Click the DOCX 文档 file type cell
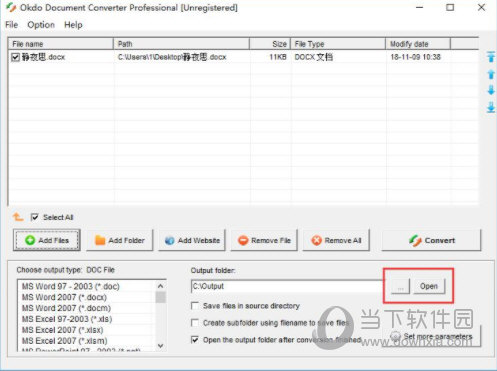This screenshot has width=497, height=371. (x=314, y=57)
